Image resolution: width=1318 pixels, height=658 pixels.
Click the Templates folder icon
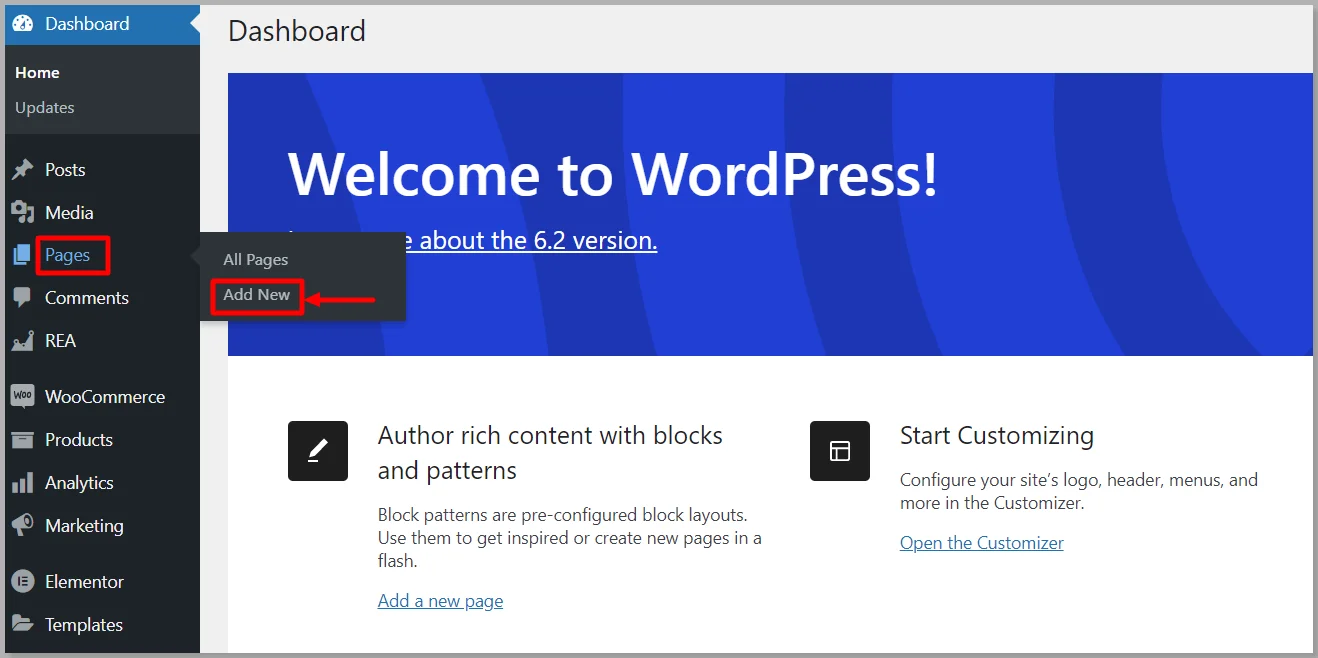click(x=23, y=624)
